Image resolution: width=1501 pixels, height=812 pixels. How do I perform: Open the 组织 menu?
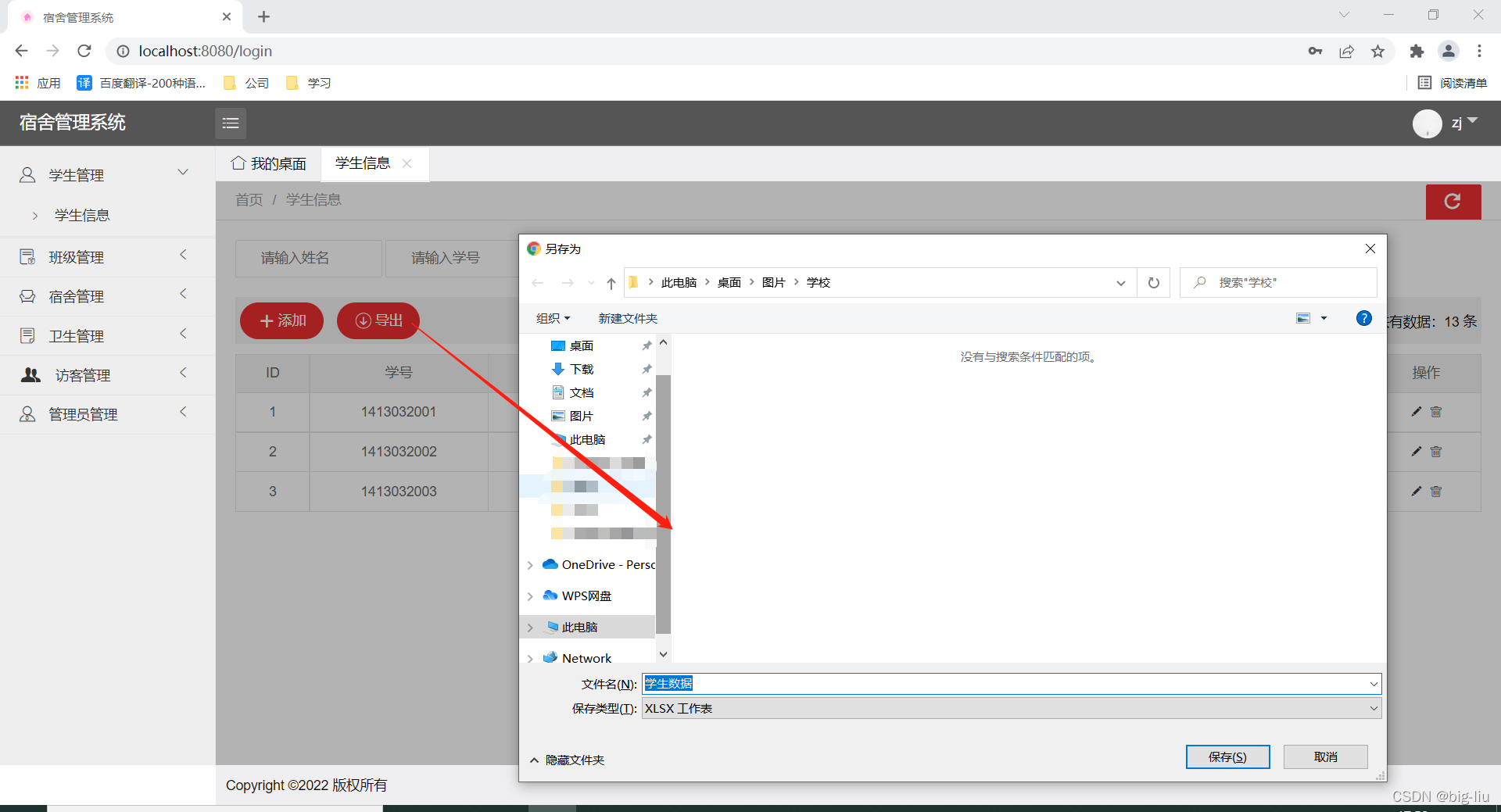coord(553,318)
